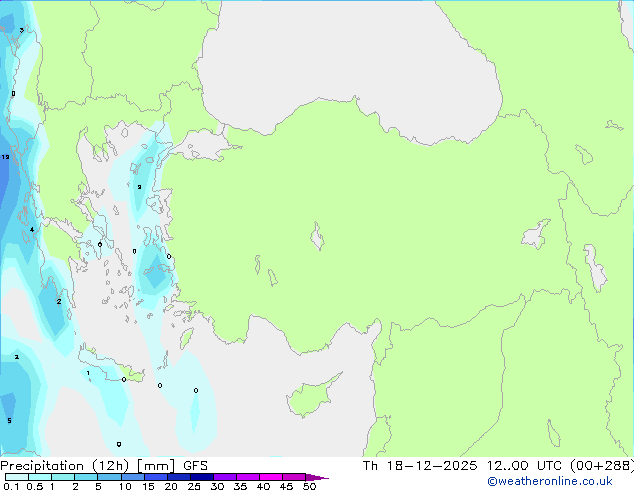Click the 3 precipitation value on the map
This screenshot has width=634, height=490.
21,30
